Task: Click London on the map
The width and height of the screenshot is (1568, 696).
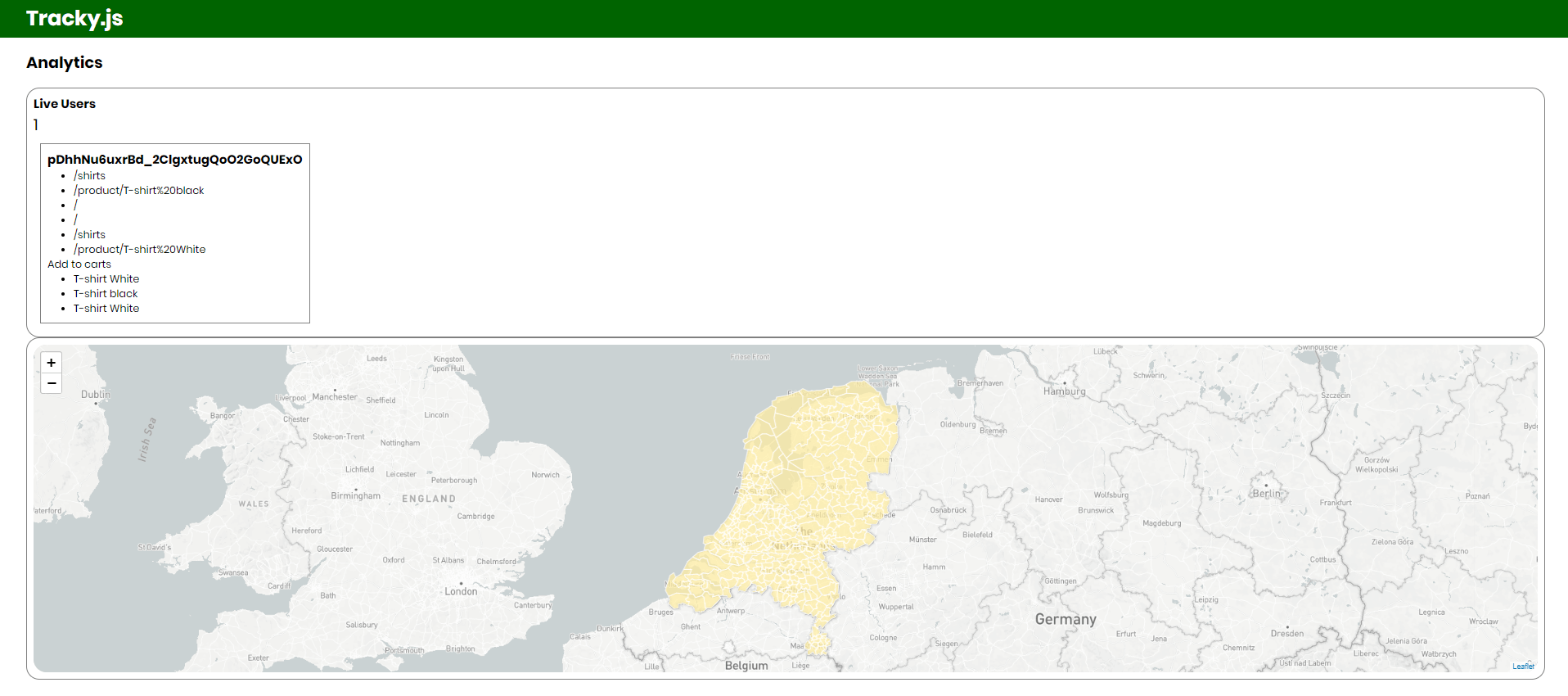Action: point(461,591)
